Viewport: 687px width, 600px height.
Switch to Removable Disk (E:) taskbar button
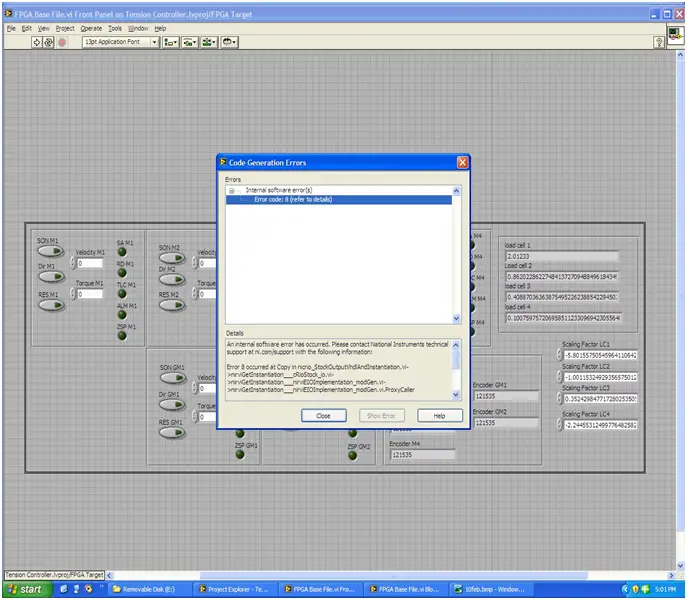pos(149,589)
